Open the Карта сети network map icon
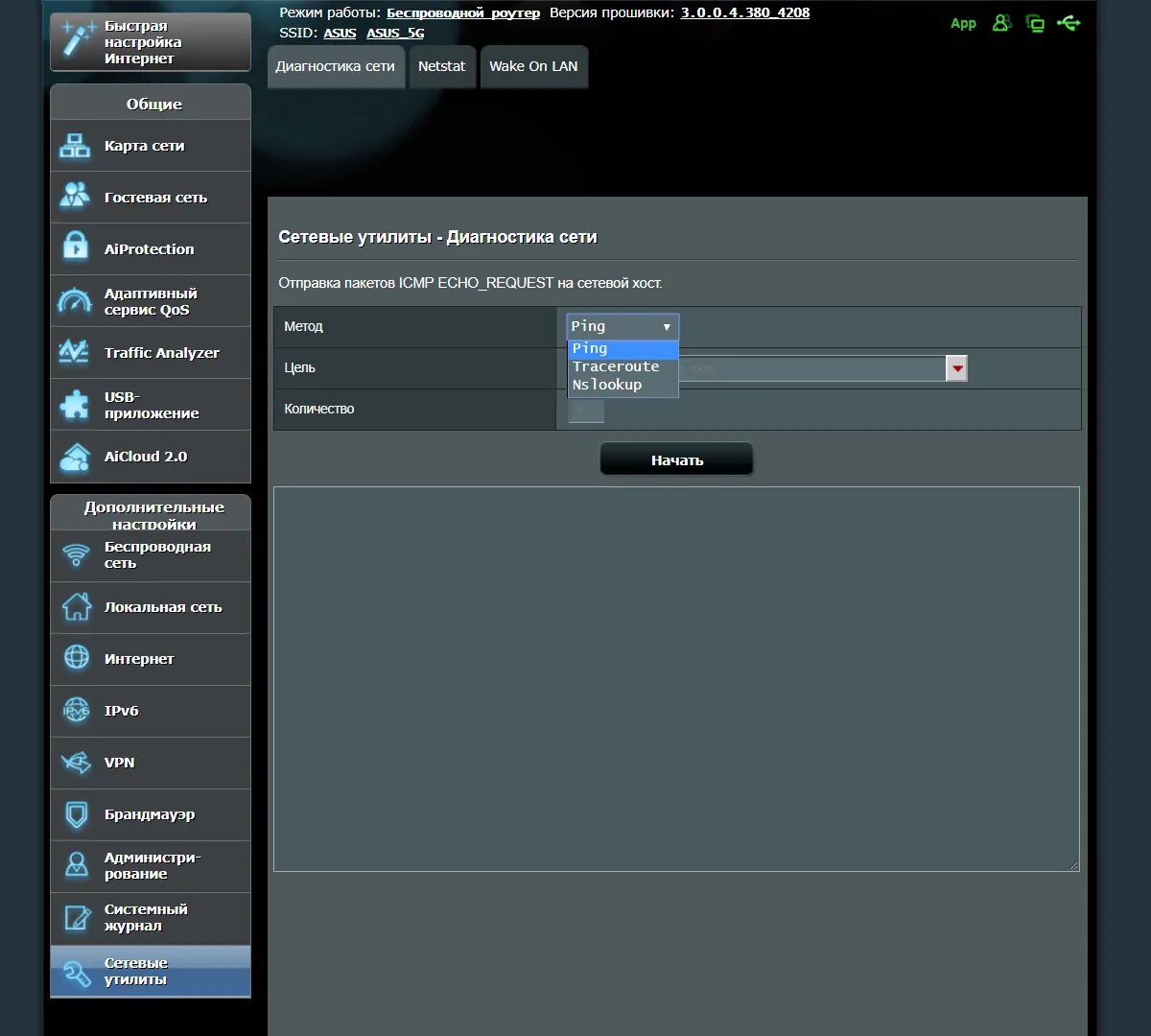The width and height of the screenshot is (1151, 1036). (75, 146)
